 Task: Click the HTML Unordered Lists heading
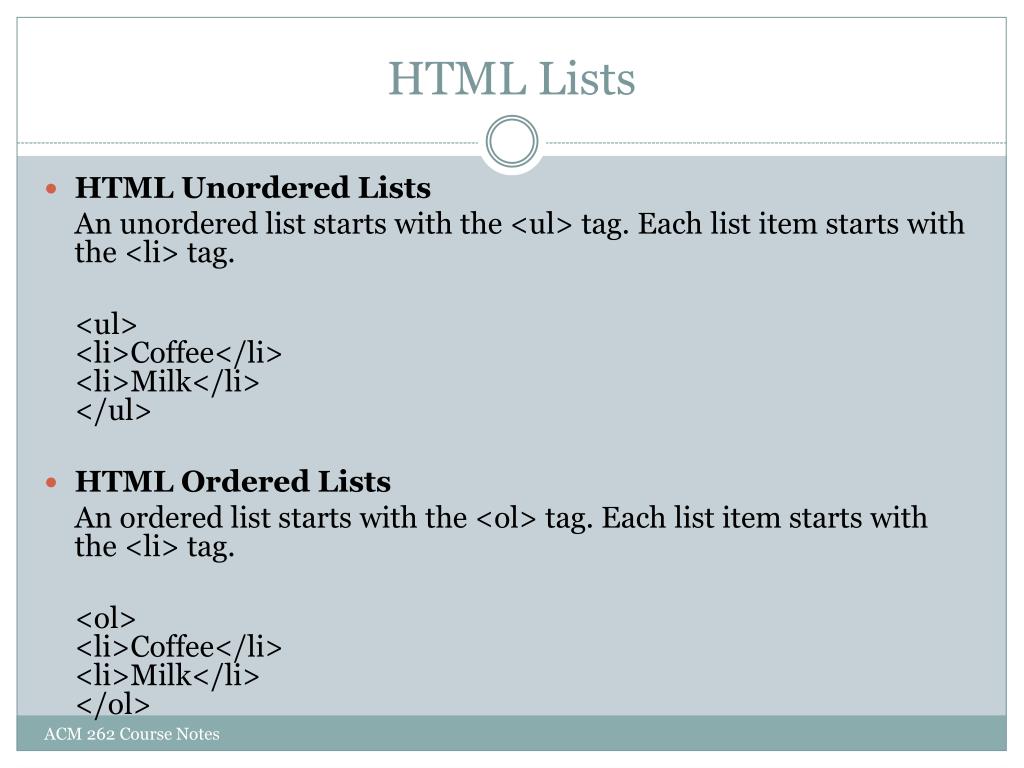253,188
